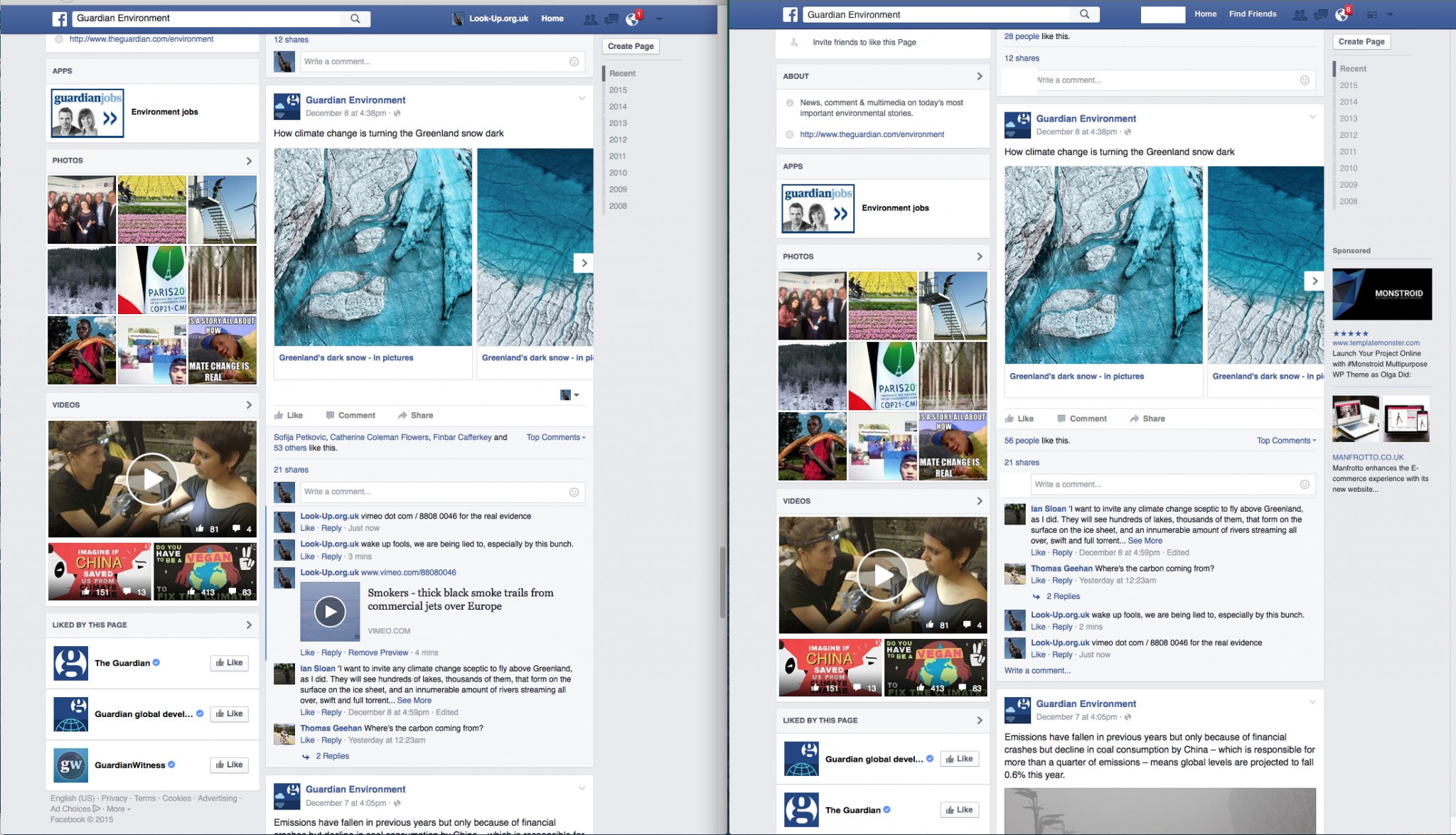Click Home in right window top bar
1456x835 pixels.
(x=1206, y=14)
